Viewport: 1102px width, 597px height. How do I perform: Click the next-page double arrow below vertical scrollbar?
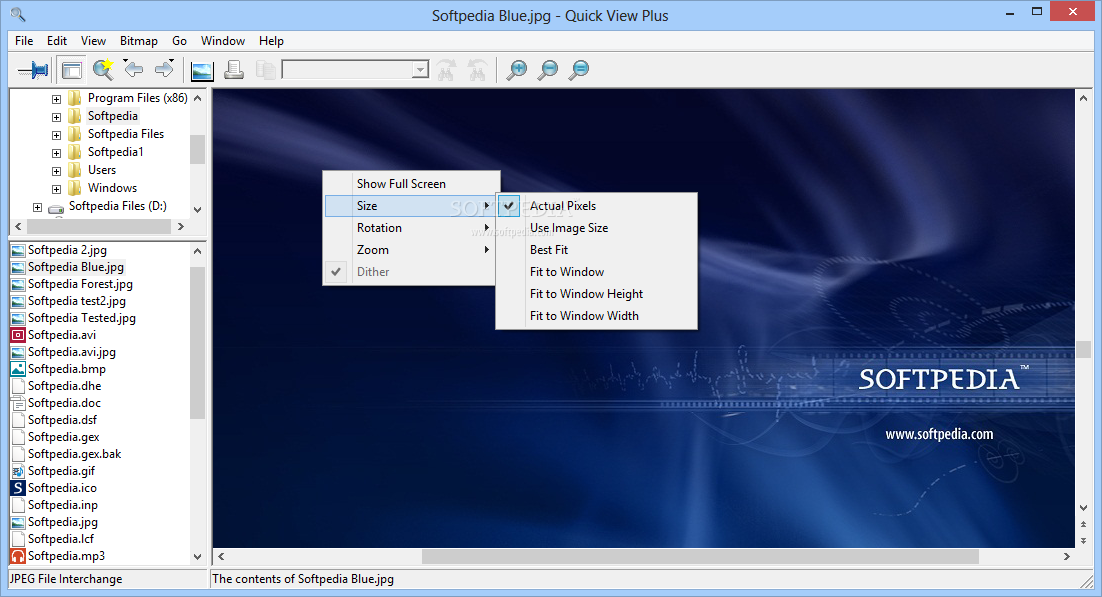coord(1083,540)
